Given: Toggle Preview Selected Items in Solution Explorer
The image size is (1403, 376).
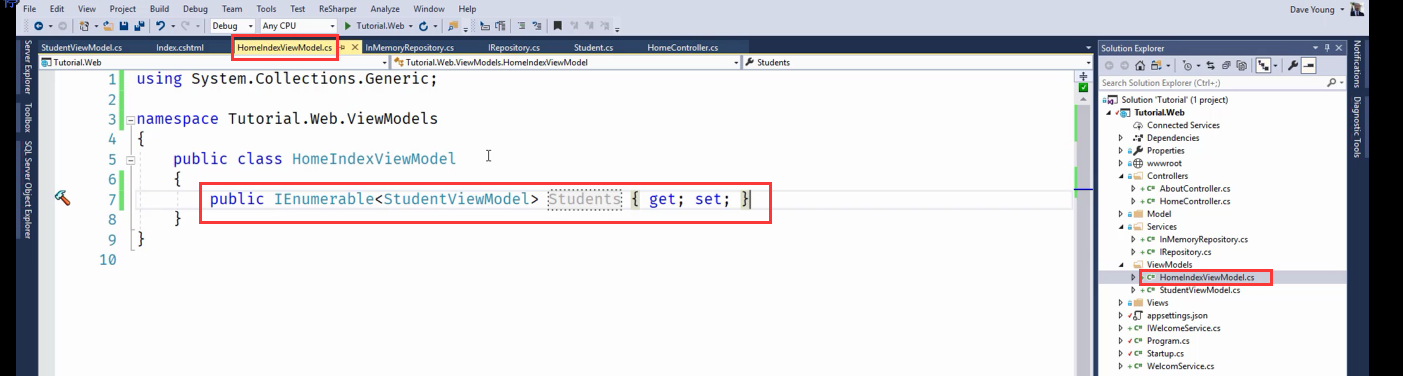Looking at the screenshot, I should pyautogui.click(x=1309, y=65).
